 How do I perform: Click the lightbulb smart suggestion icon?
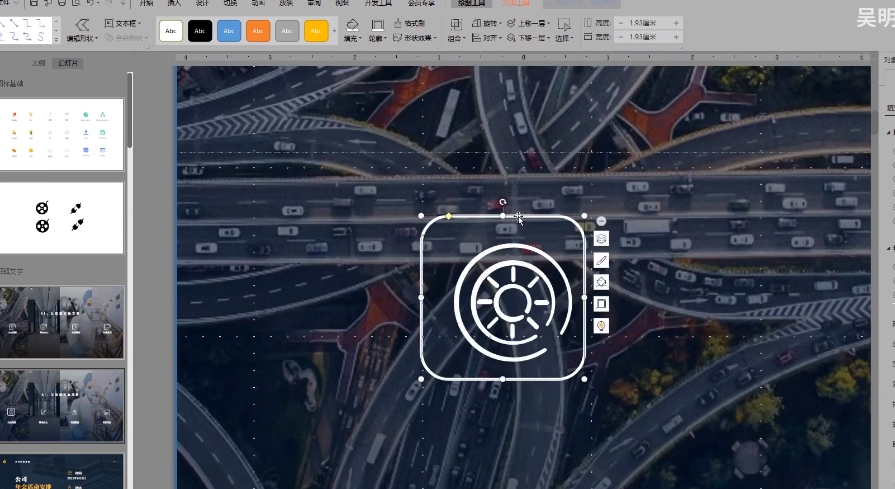pyautogui.click(x=601, y=325)
